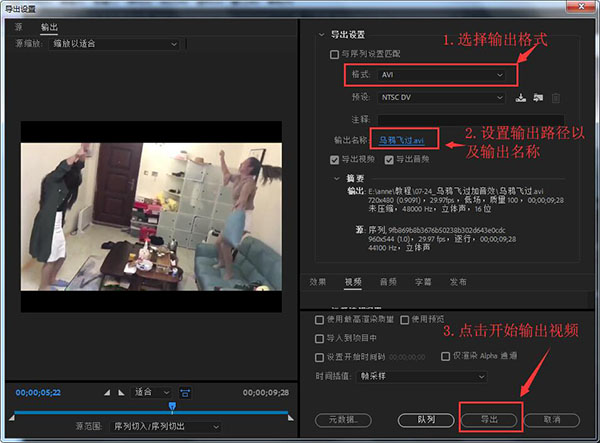
Task: Enable 设置开始时间码 checkbox
Action: 319,357
